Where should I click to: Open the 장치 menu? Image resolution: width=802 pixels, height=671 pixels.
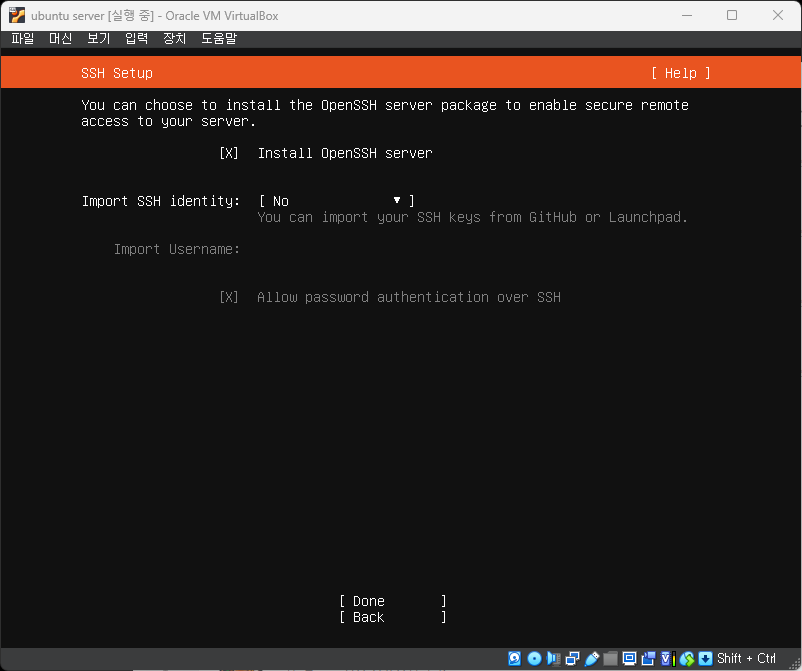174,38
